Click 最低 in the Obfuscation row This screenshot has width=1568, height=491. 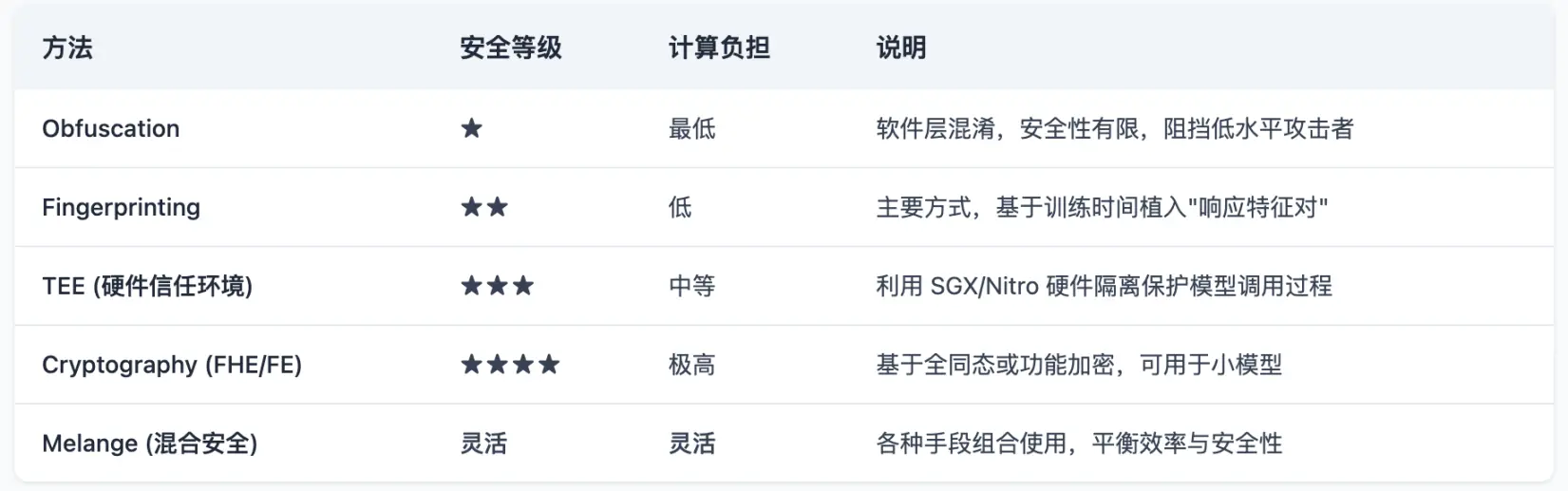coord(691,128)
